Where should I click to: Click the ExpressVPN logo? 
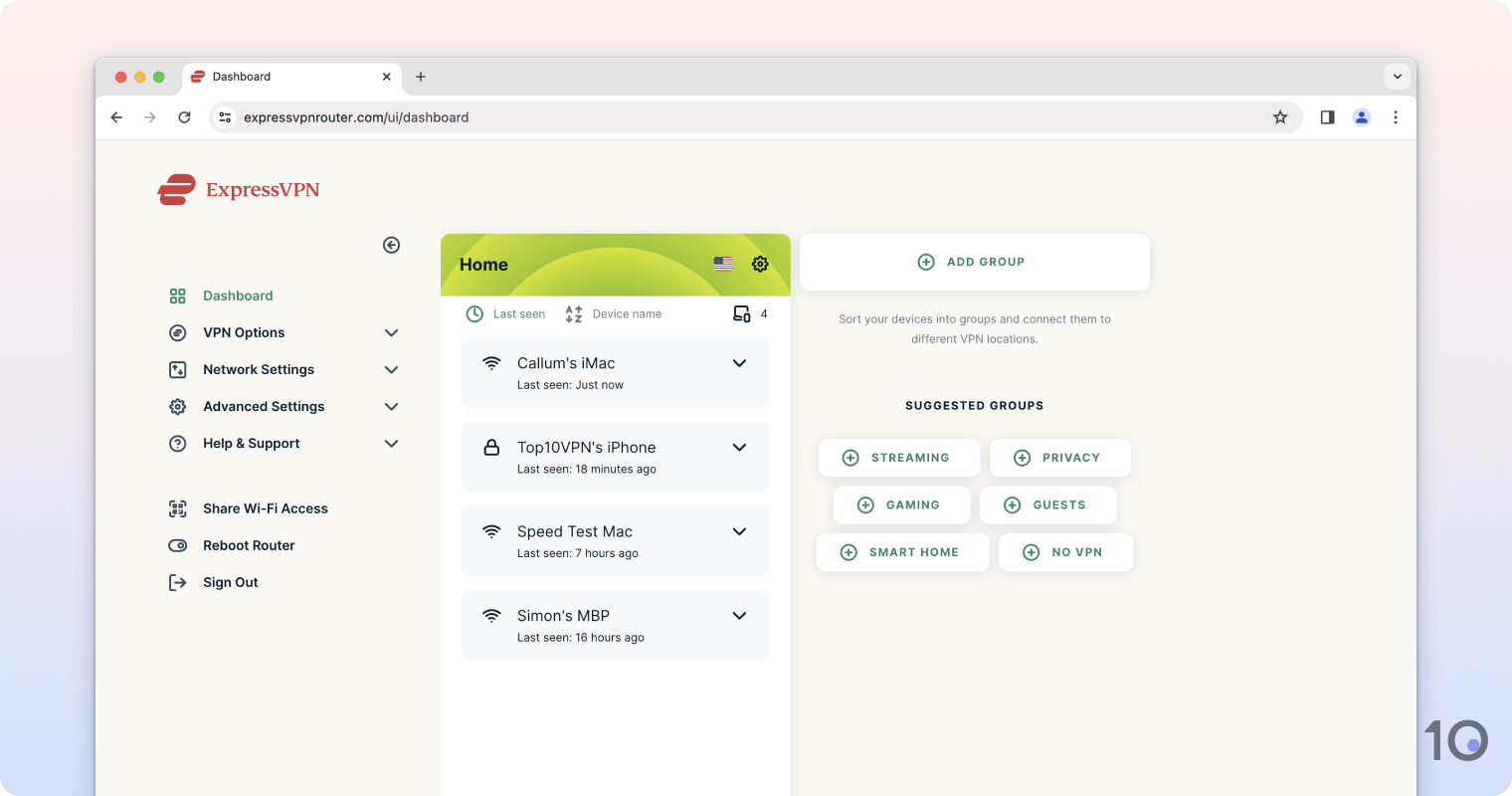click(238, 188)
